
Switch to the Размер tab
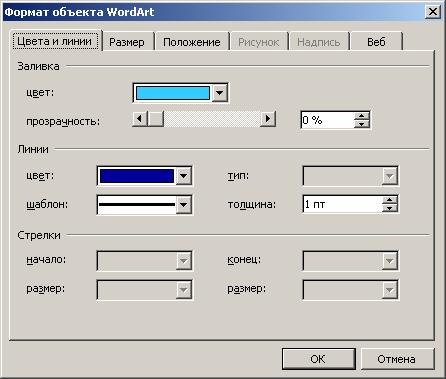(128, 42)
